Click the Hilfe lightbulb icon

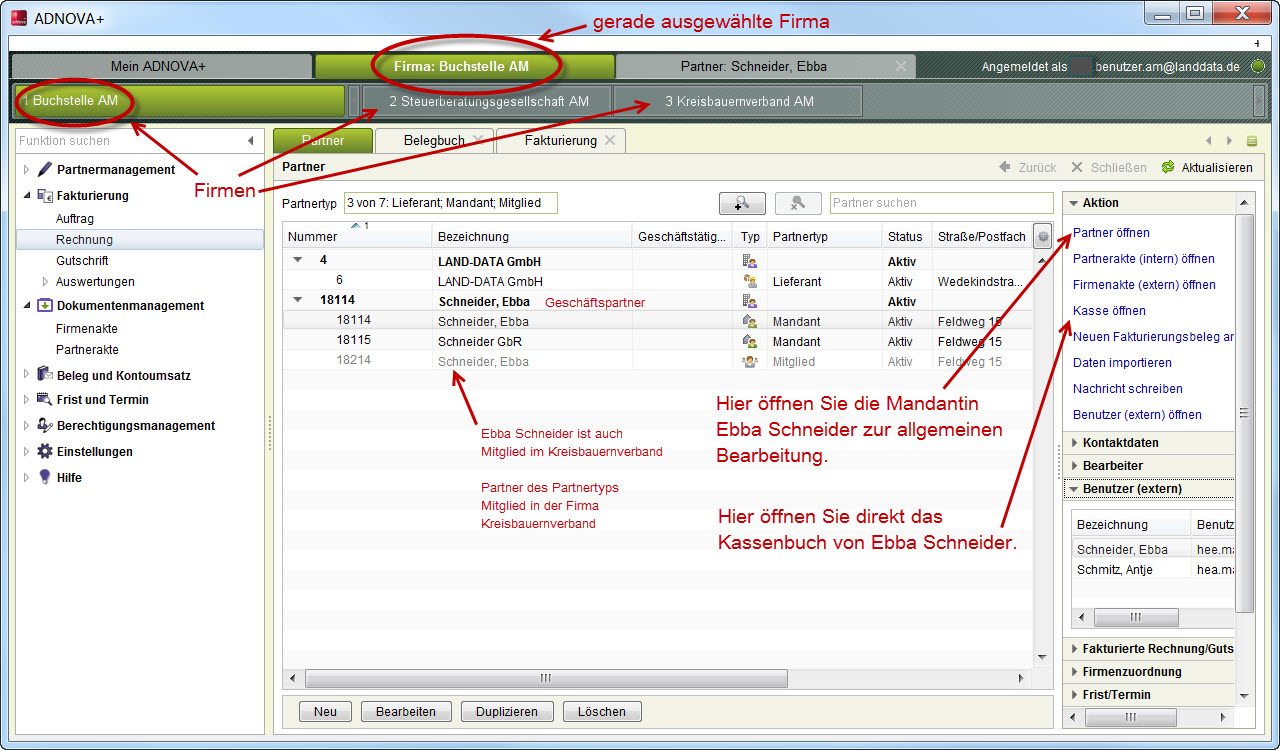(x=44, y=478)
